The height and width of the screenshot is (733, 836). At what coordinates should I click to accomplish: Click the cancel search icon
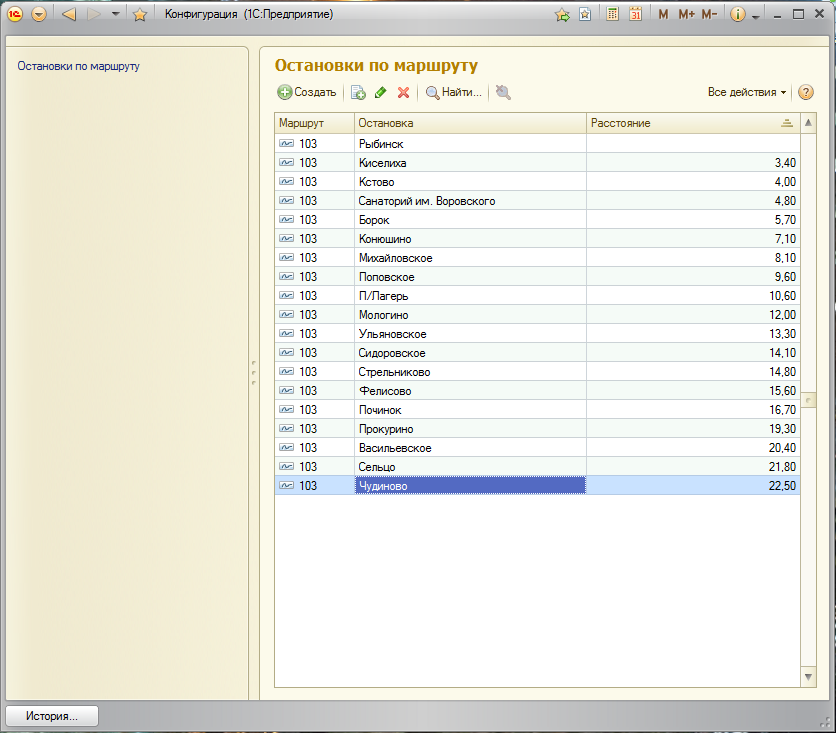[503, 93]
